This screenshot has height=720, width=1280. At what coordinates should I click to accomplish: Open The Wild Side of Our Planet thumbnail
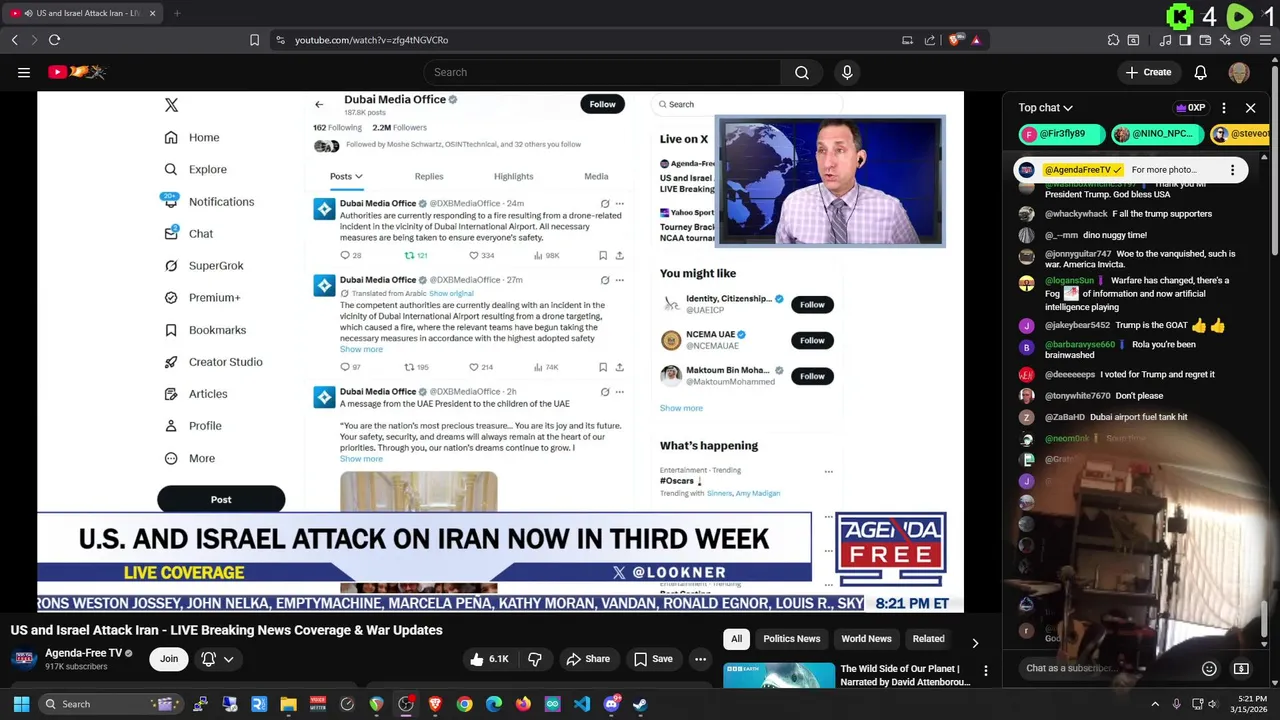(779, 675)
